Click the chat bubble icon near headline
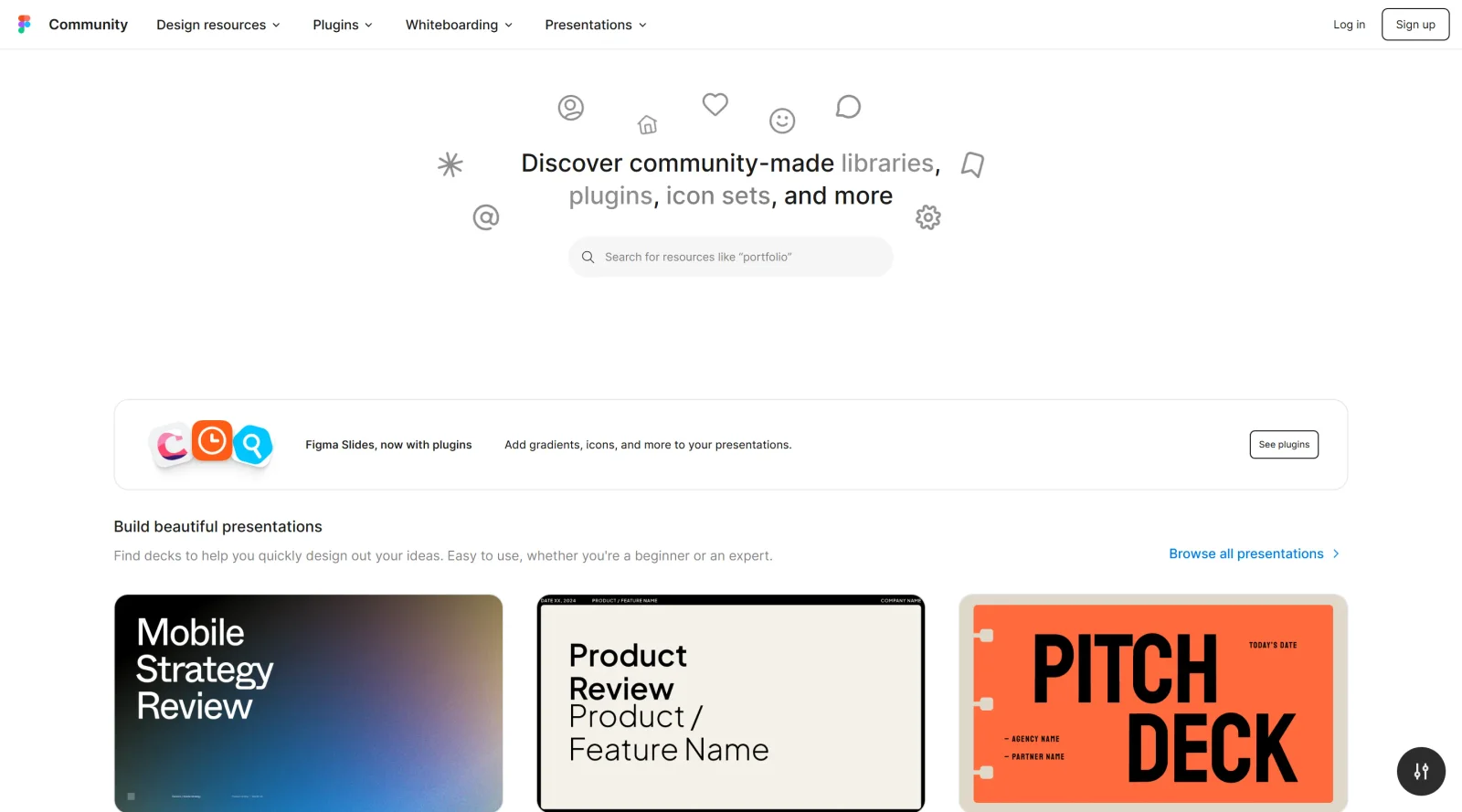Viewport: 1462px width, 812px height. [849, 106]
